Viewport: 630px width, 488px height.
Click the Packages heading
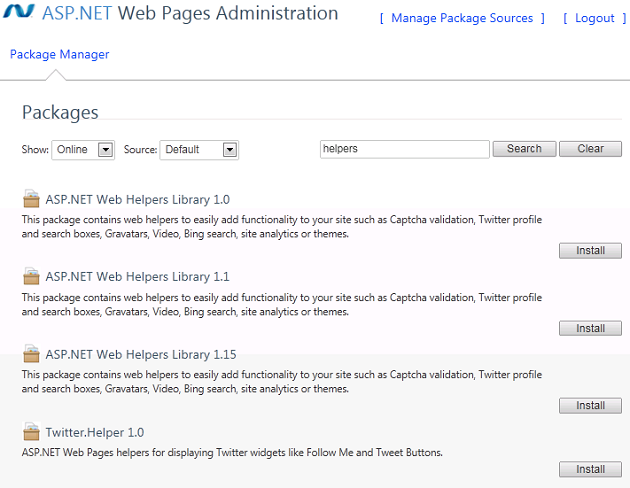(x=60, y=112)
